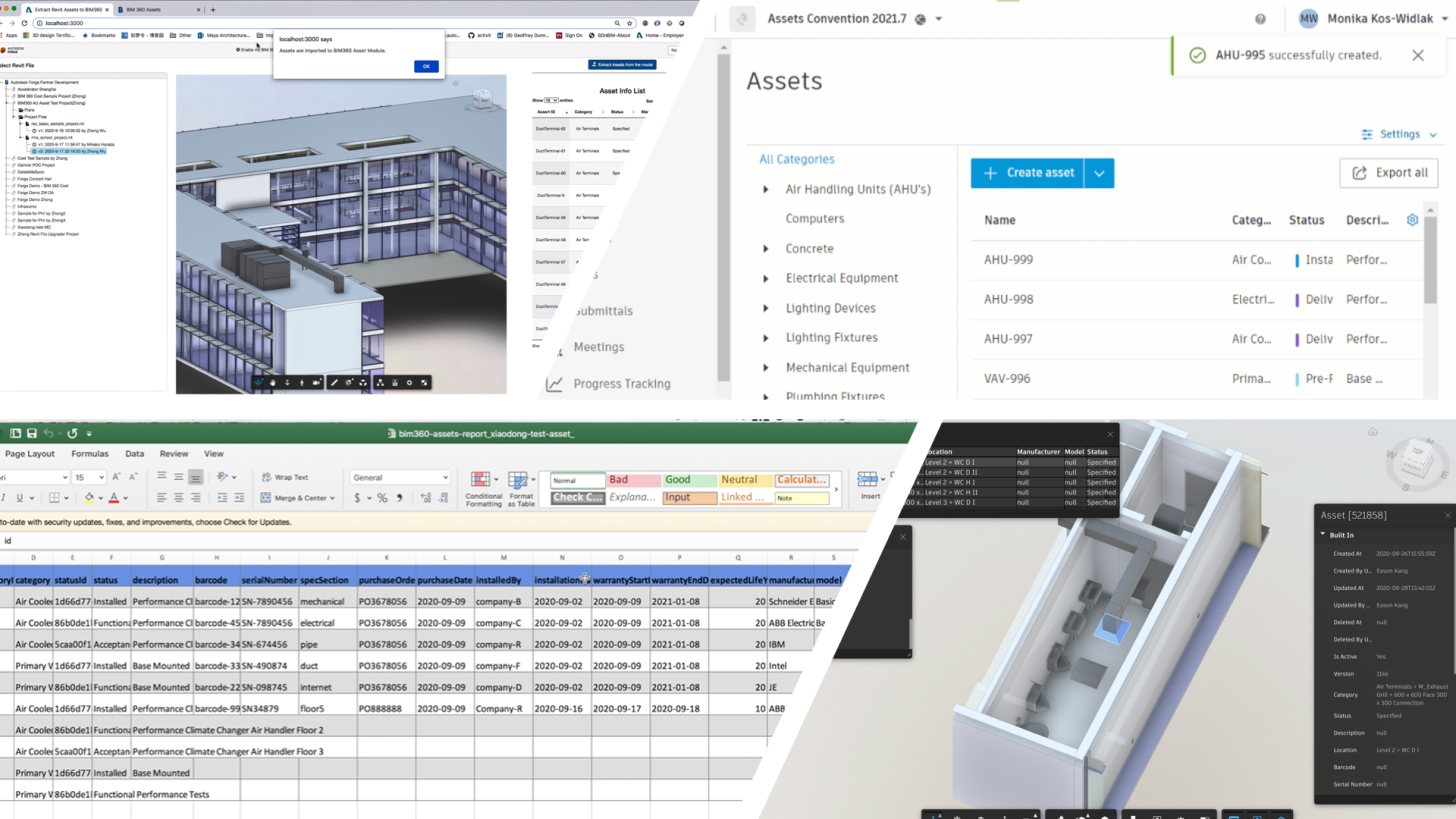Toggle first-person camera mode in the viewer
This screenshot has width=1456, height=819.
click(x=301, y=382)
